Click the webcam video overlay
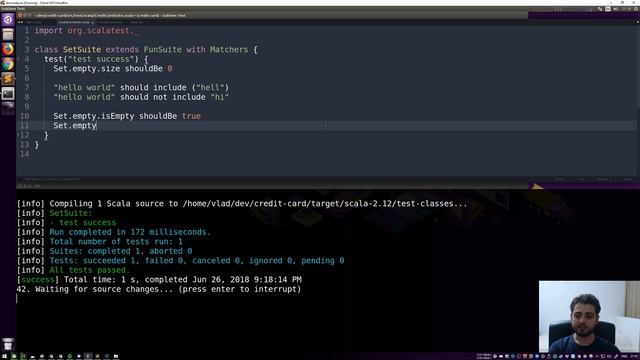640x360 pixels. point(589,316)
